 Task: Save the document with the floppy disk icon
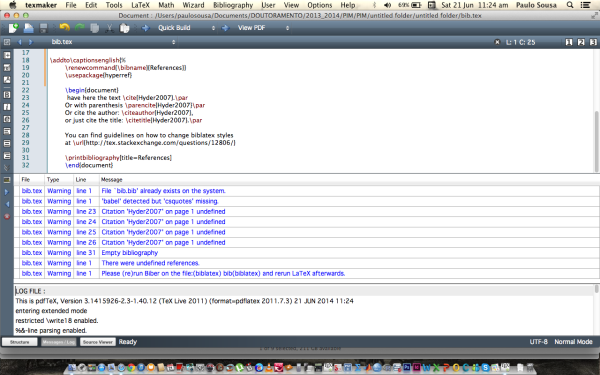(44, 28)
